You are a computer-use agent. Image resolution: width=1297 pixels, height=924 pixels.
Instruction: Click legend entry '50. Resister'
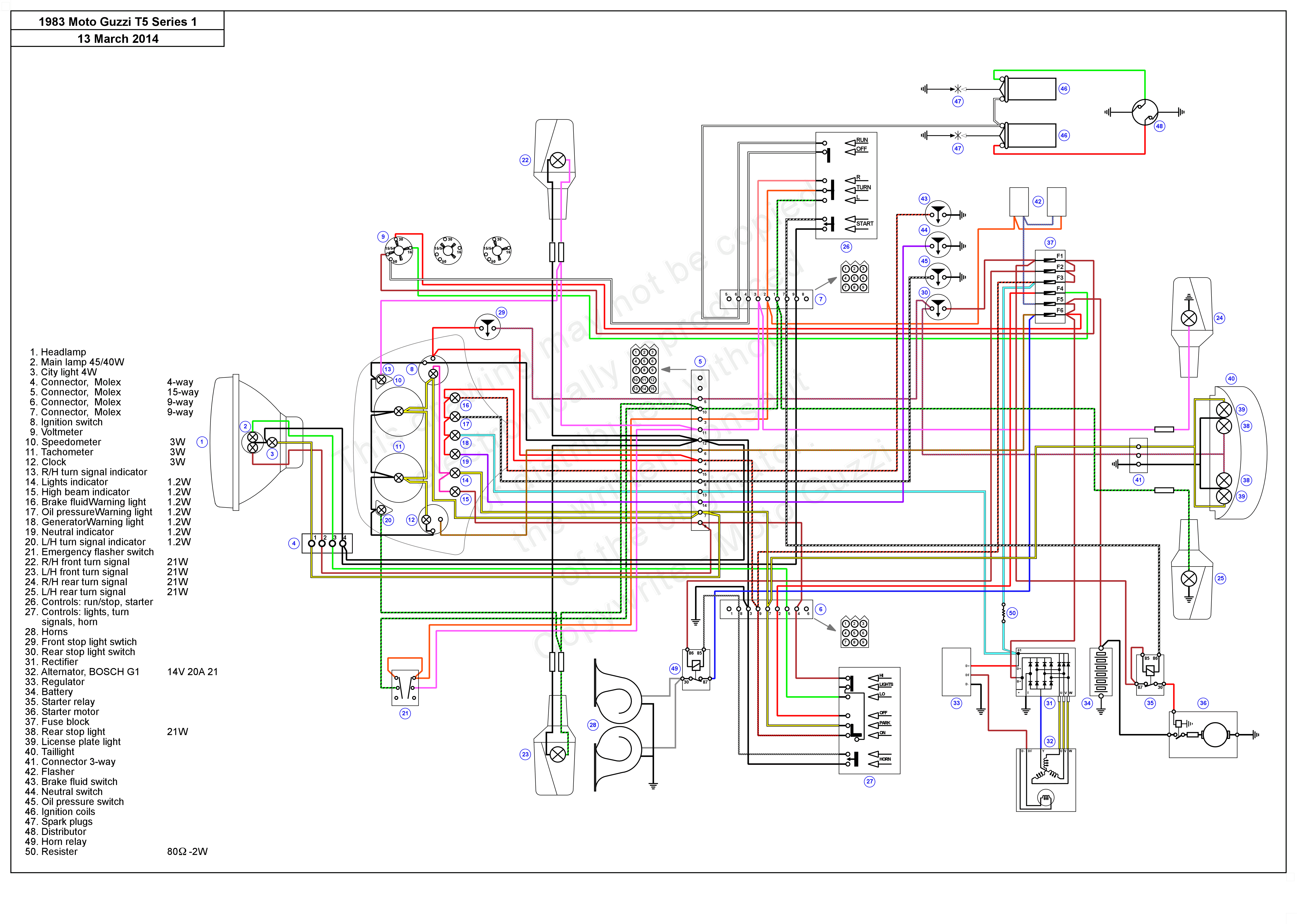point(51,852)
